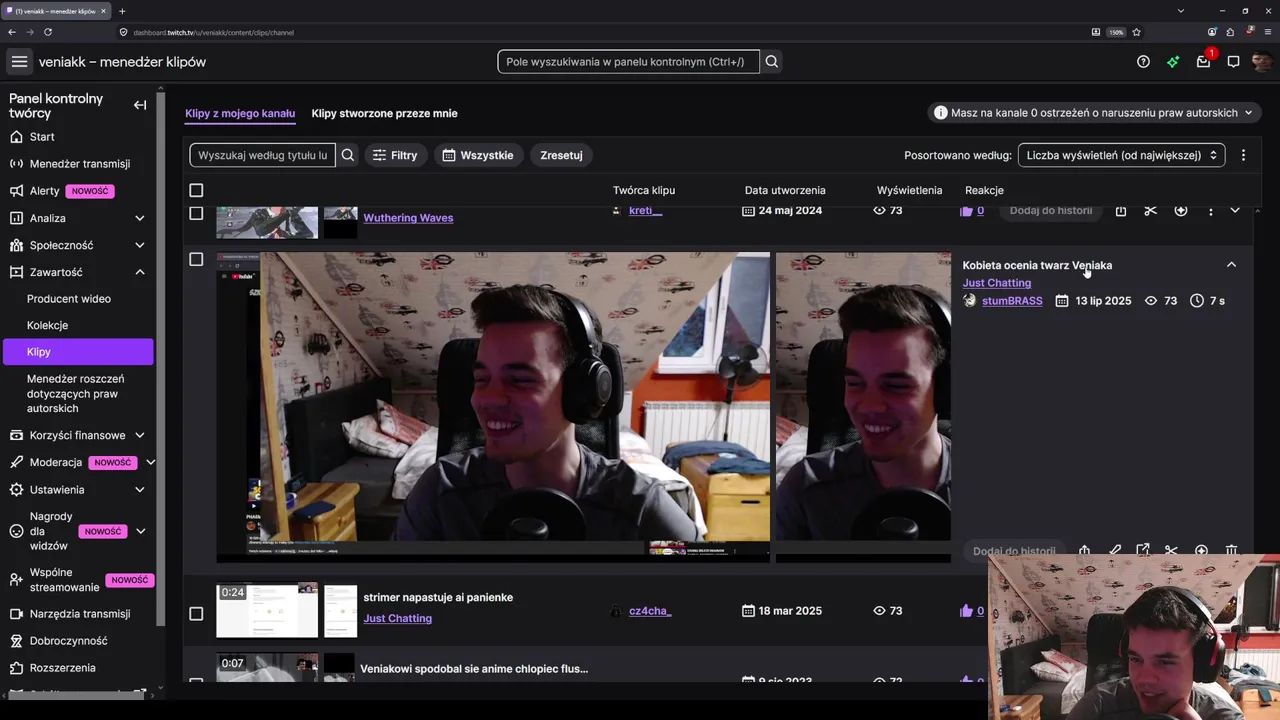Open Menedżer transmisji in the sidebar
Viewport: 1280px width, 720px height.
click(78, 164)
